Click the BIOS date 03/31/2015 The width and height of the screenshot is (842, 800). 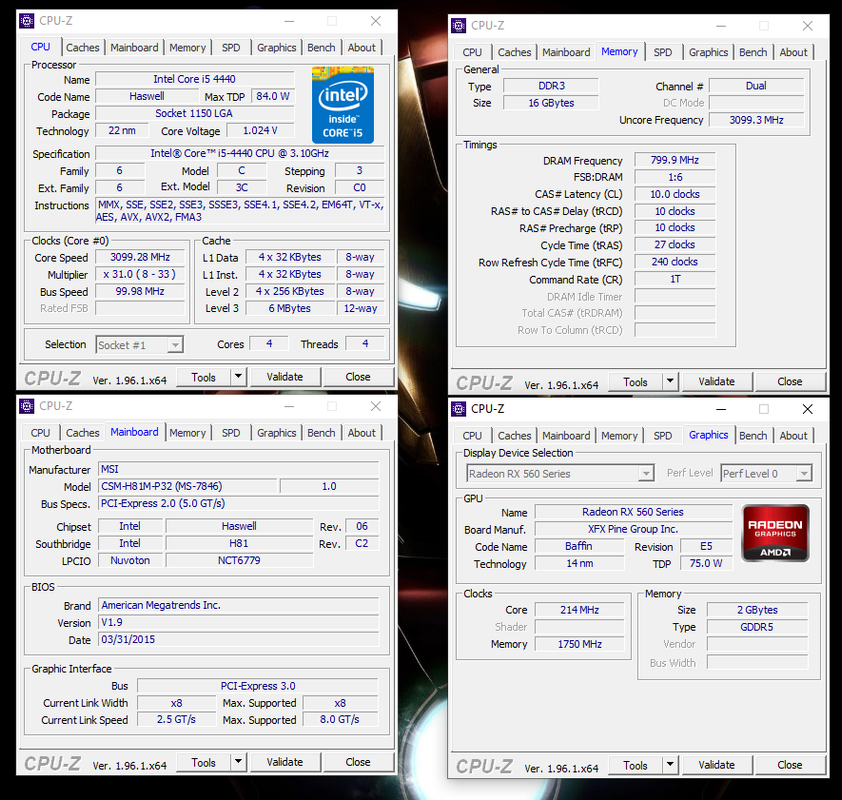point(238,639)
